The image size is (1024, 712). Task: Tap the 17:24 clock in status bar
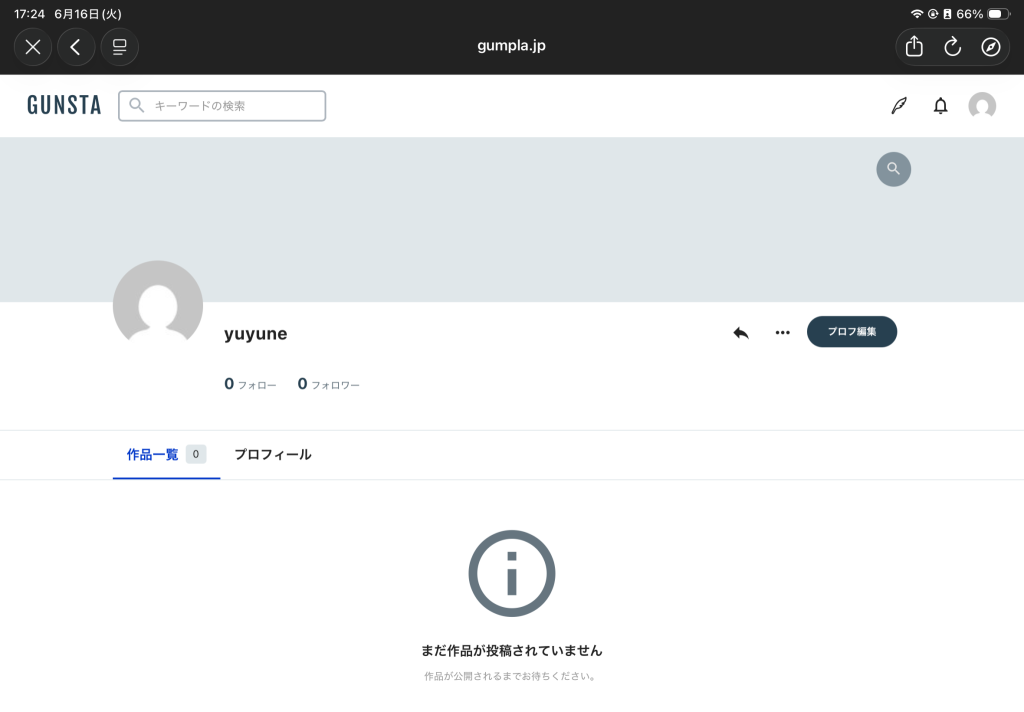[x=29, y=14]
